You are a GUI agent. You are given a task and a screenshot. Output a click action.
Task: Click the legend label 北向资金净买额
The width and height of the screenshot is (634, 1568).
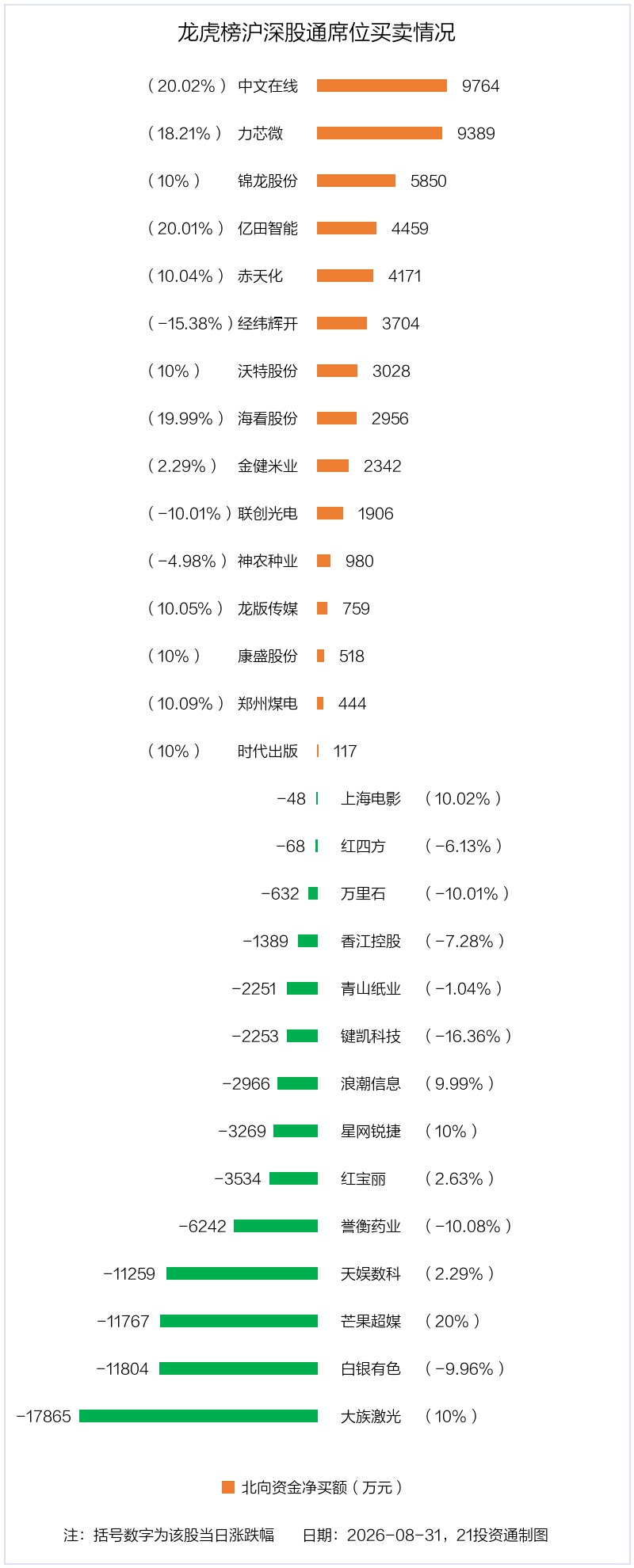point(294,1487)
